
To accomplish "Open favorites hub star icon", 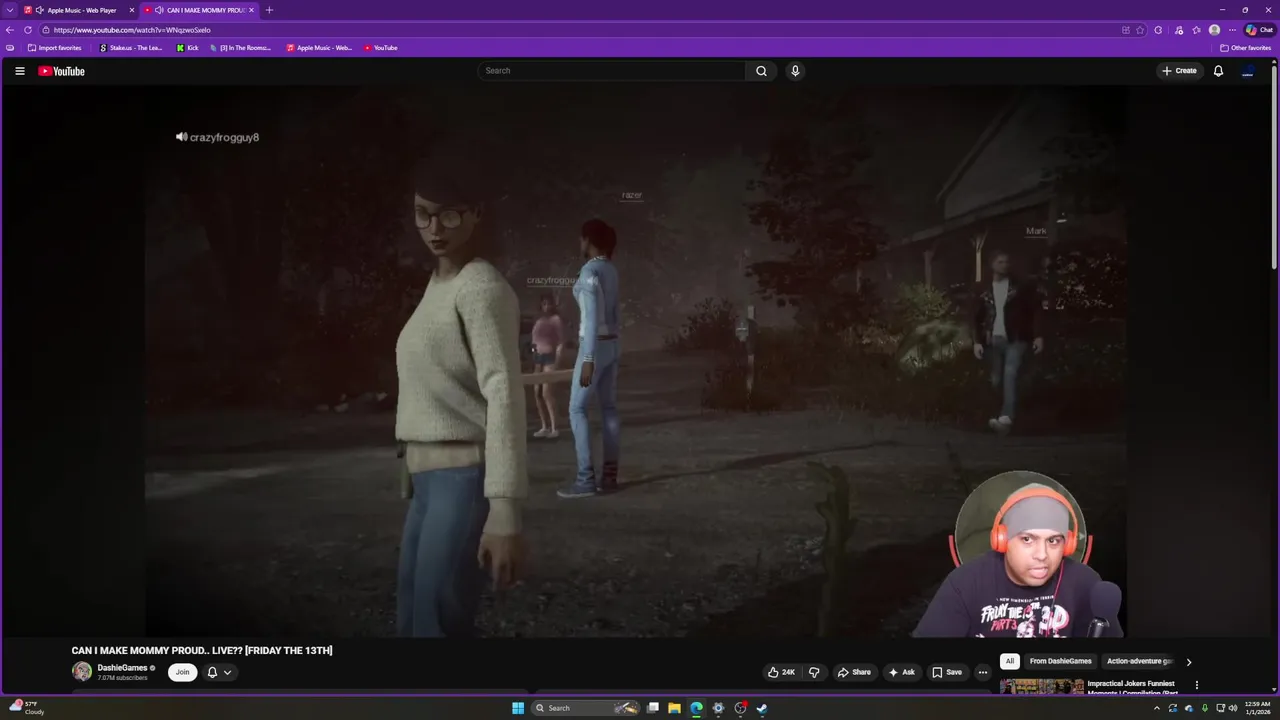I will 1196,30.
